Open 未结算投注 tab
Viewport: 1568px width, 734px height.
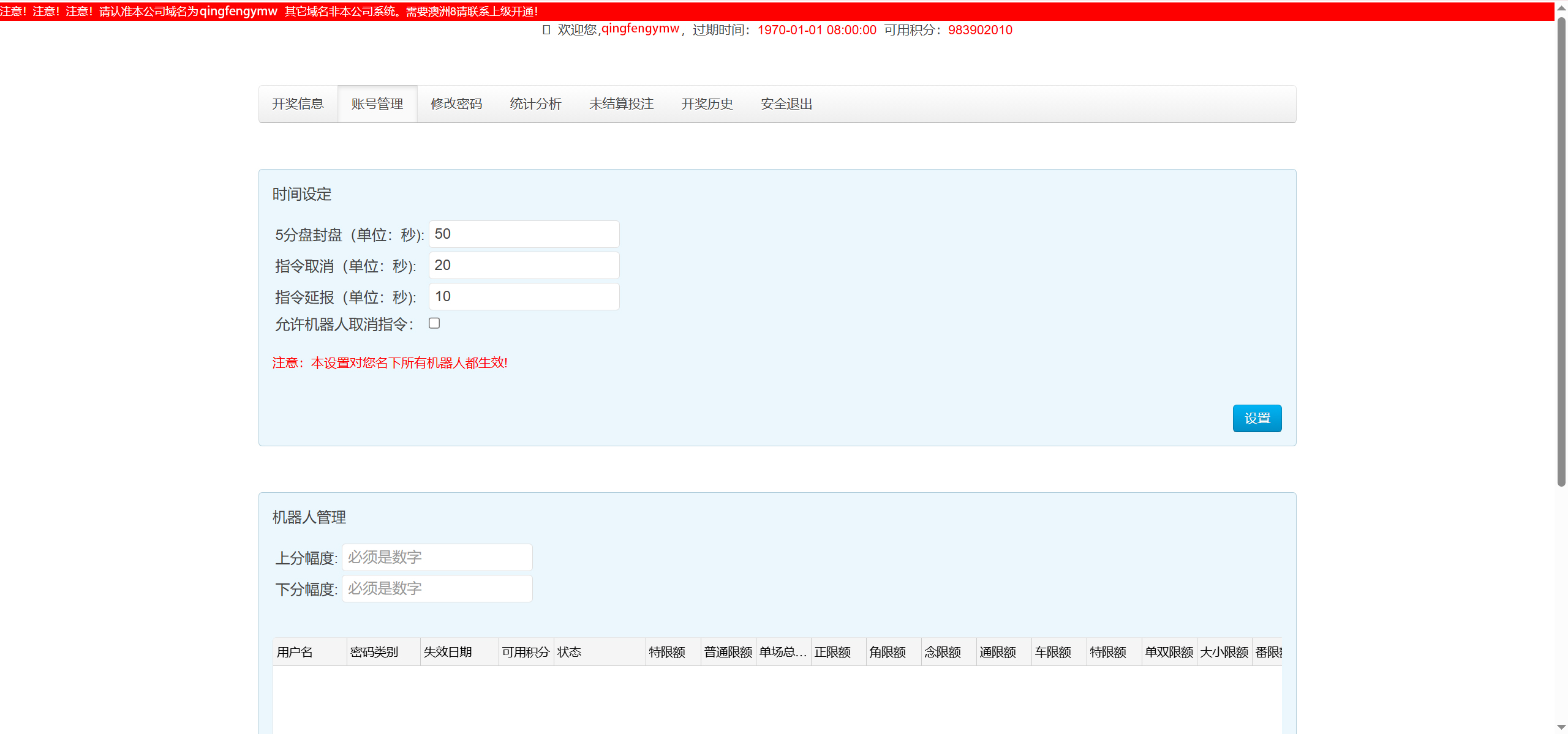click(x=621, y=104)
